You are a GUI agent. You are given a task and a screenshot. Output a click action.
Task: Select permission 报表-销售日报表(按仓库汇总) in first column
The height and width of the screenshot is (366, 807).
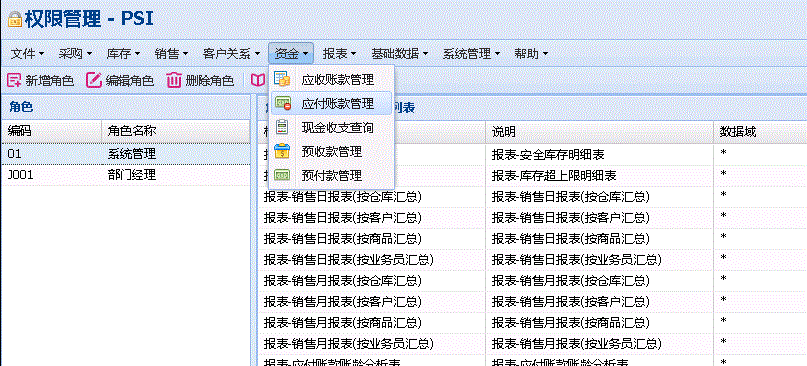(x=343, y=197)
